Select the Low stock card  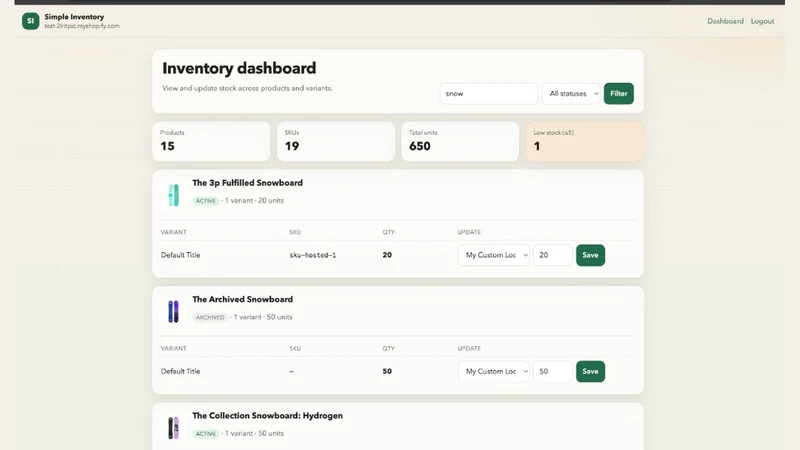click(x=585, y=141)
